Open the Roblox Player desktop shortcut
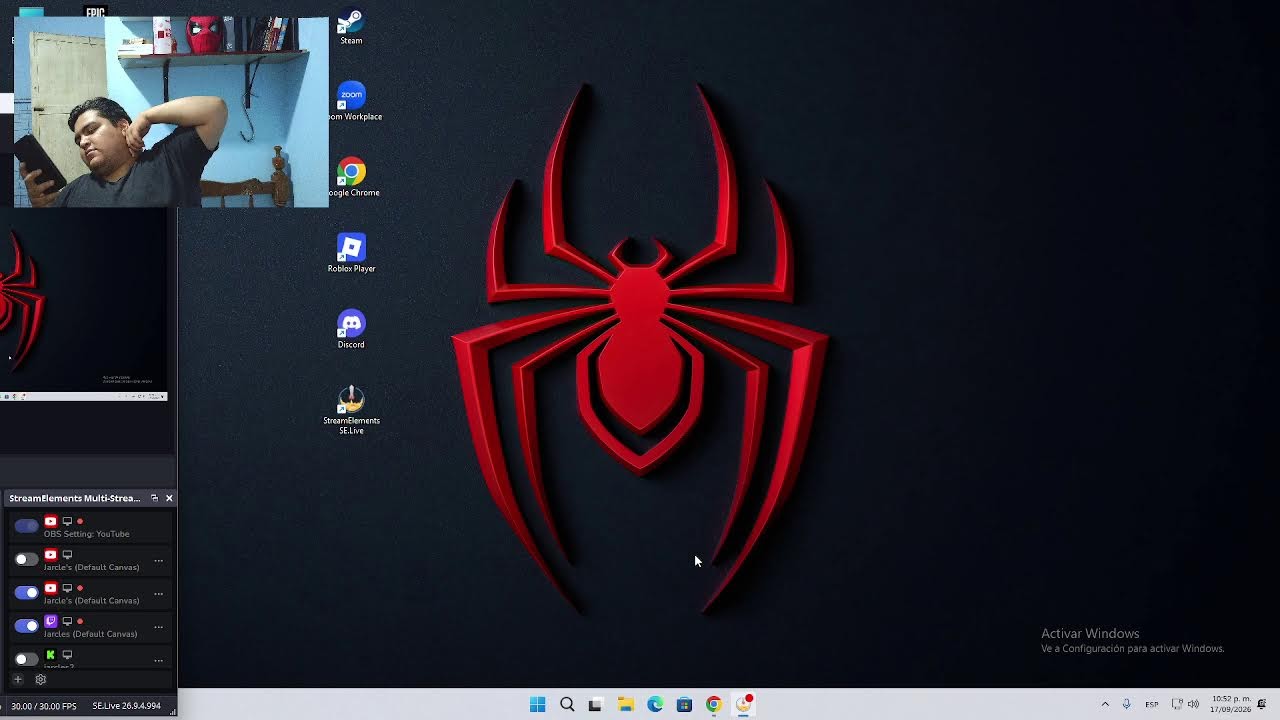This screenshot has width=1280, height=720. tap(351, 254)
